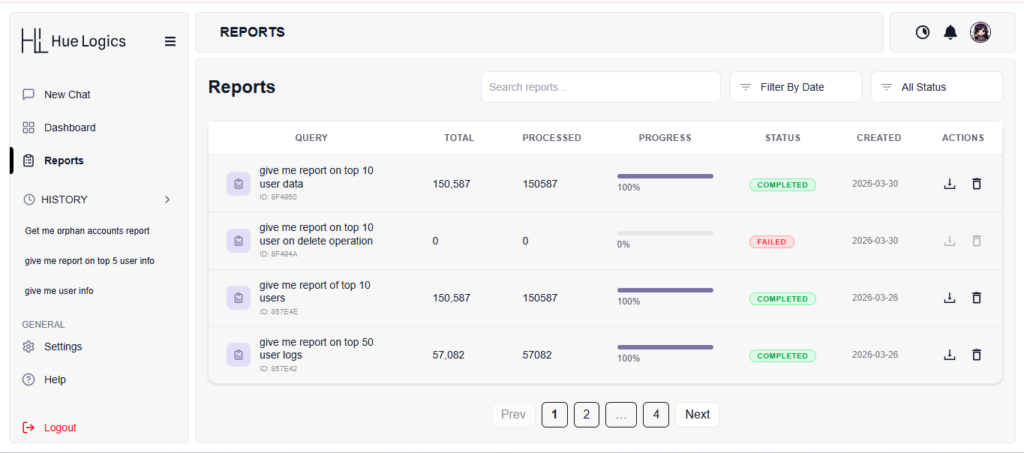The height and width of the screenshot is (453, 1024).
Task: Expand the HISTORY section chevron
Action: pos(167,199)
